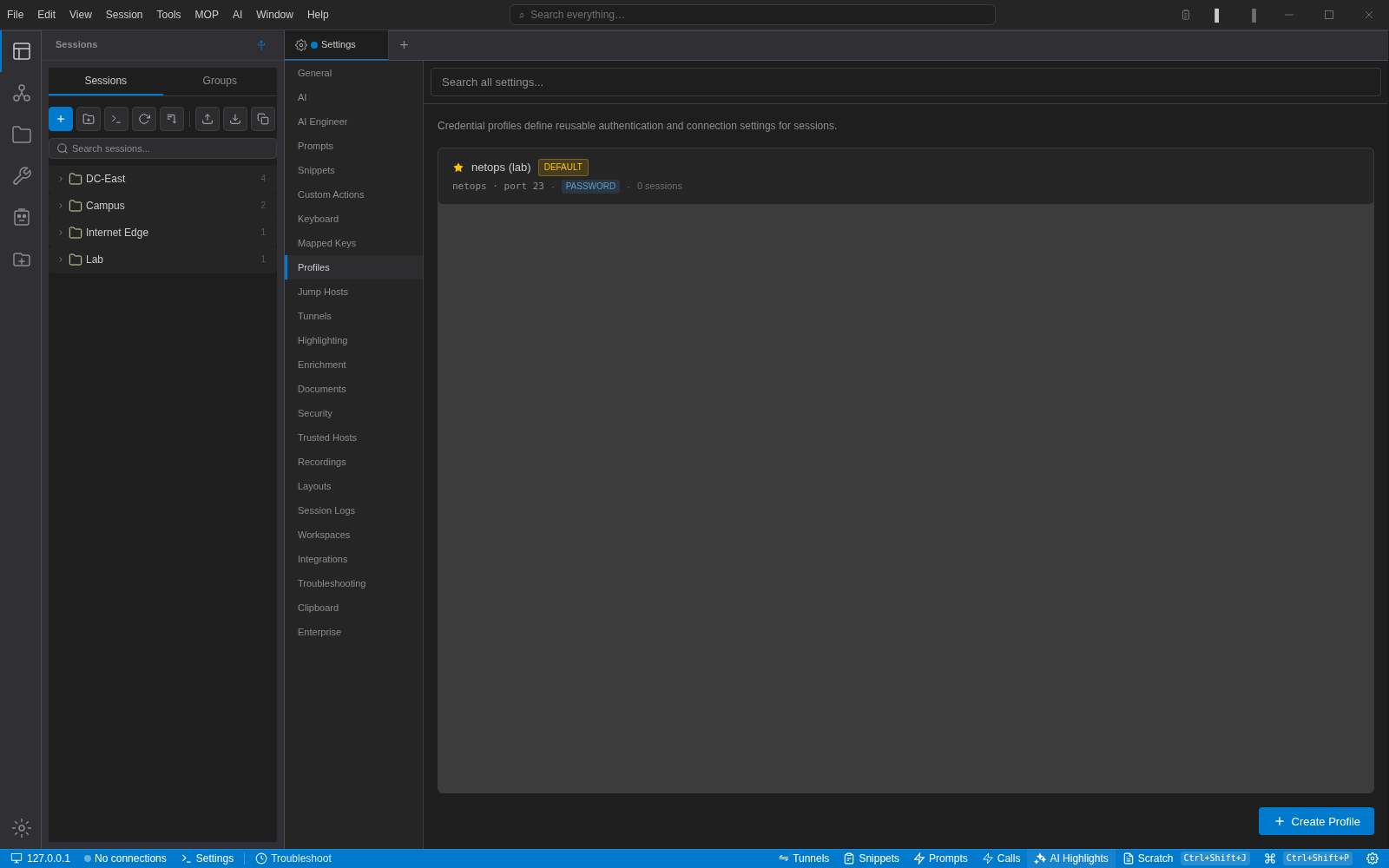Click the Search all settings field
Image resolution: width=1389 pixels, height=868 pixels.
(x=905, y=82)
